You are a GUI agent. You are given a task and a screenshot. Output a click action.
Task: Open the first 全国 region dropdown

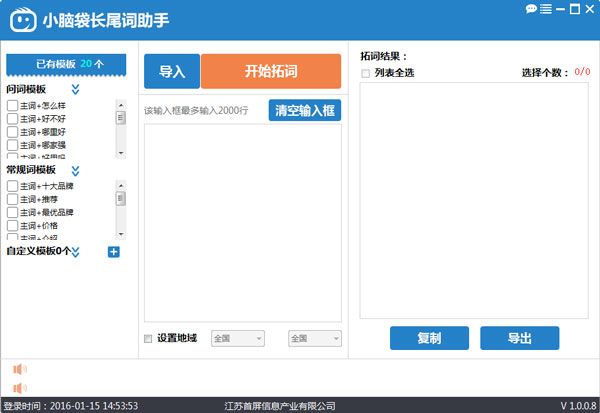pos(238,338)
